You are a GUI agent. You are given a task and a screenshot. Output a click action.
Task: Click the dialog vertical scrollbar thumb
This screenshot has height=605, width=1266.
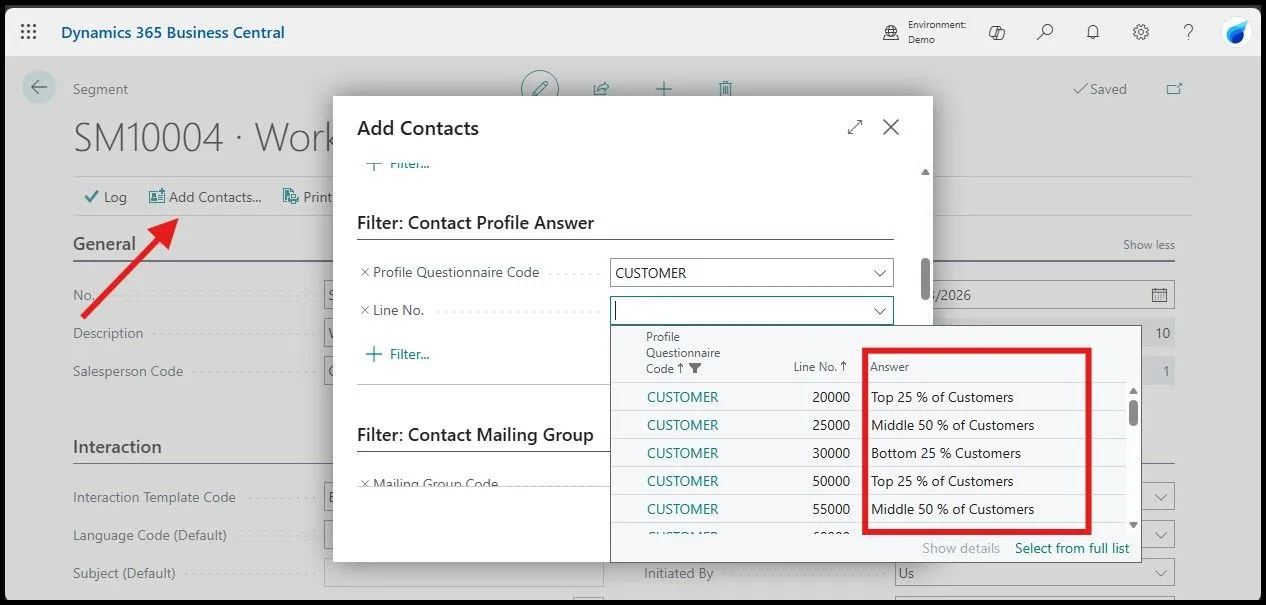pos(925,278)
